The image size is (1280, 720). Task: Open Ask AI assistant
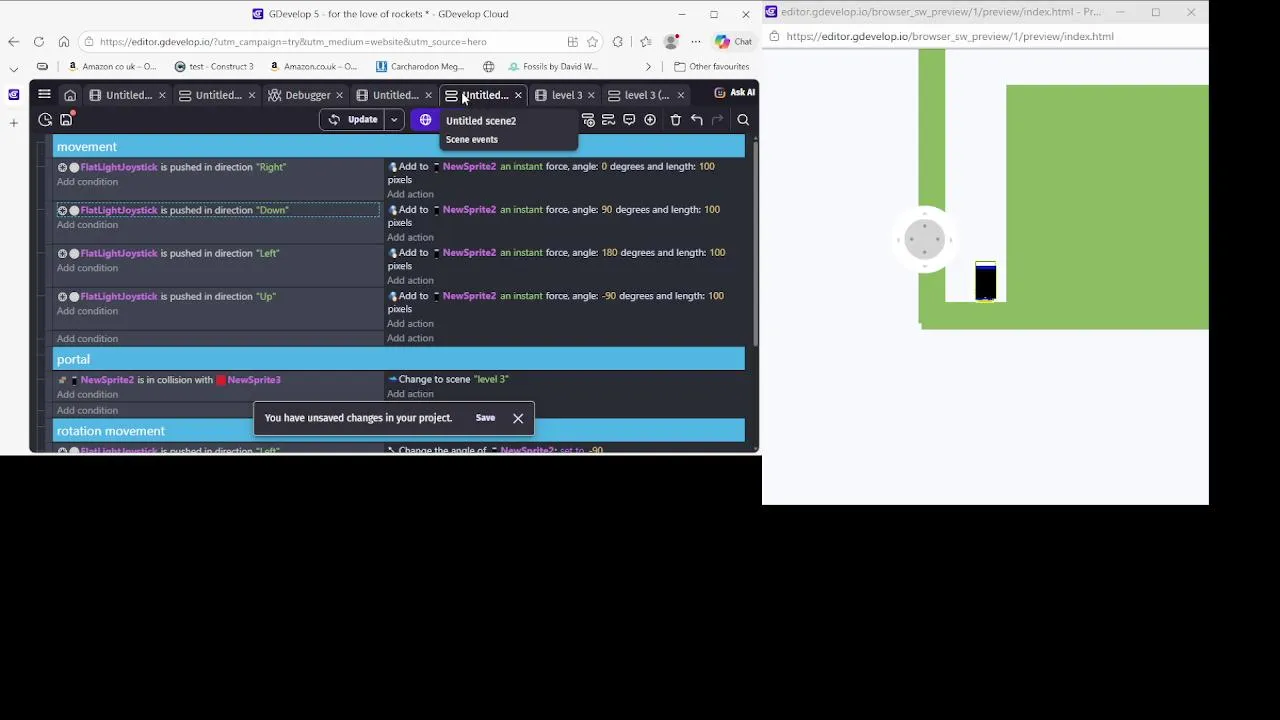(x=734, y=92)
